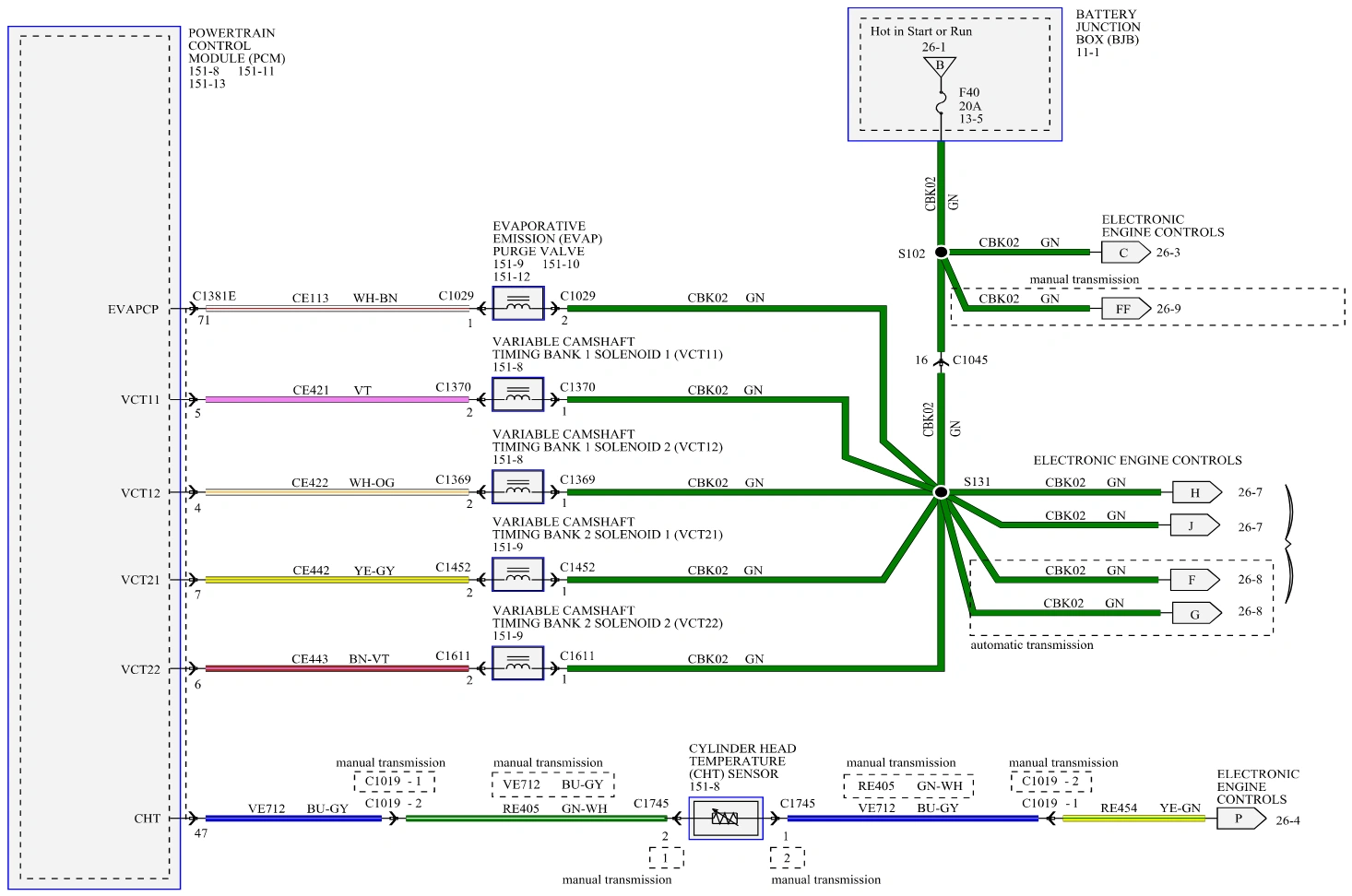Click the automatic transmission note
Viewport: 1352px width, 896px height.
tap(1032, 645)
